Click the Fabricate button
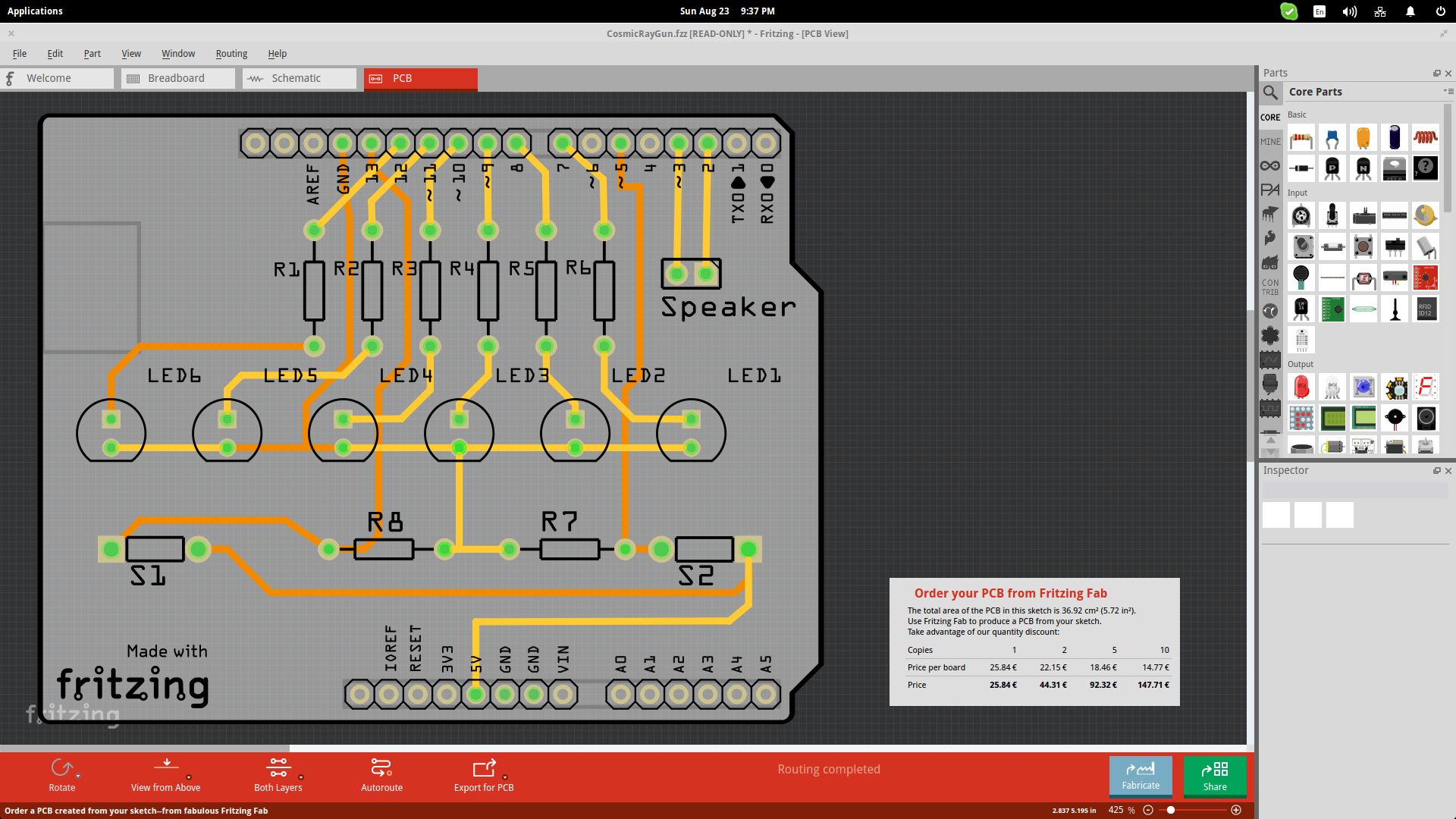The width and height of the screenshot is (1456, 819). tap(1141, 777)
